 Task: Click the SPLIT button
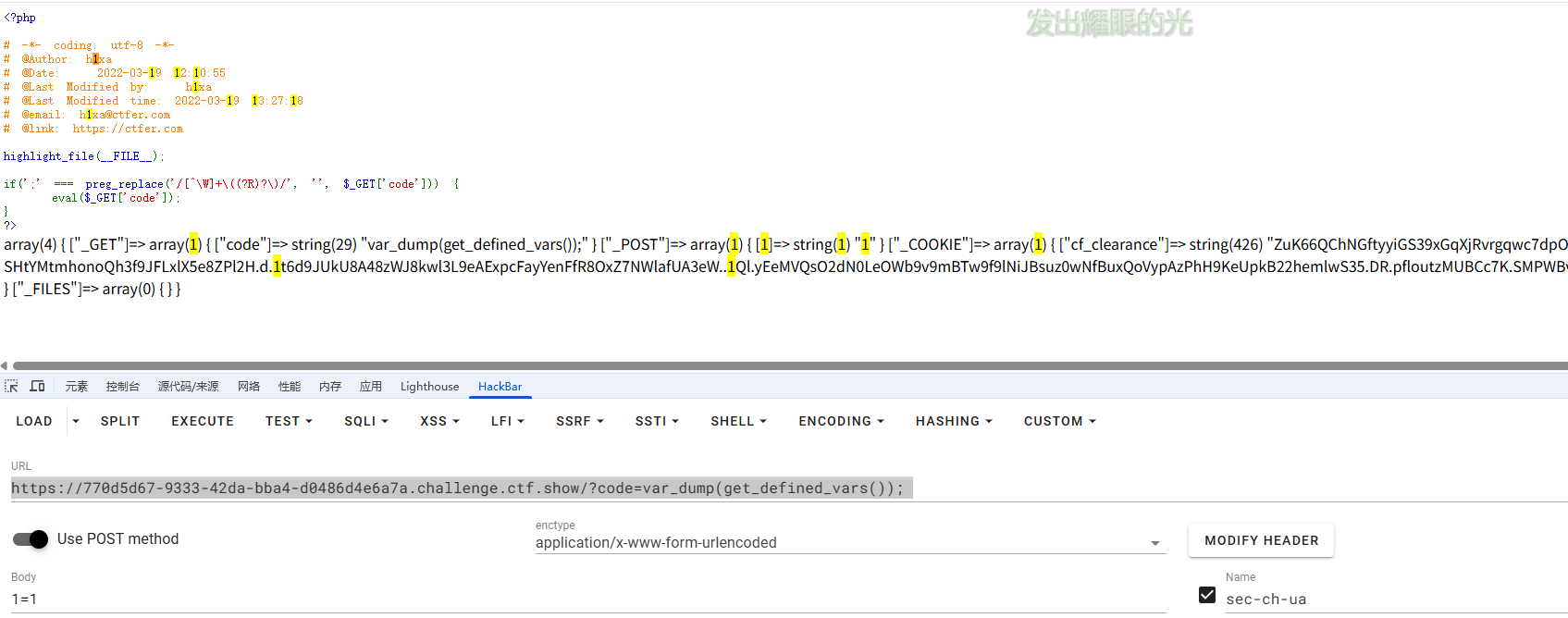click(120, 421)
